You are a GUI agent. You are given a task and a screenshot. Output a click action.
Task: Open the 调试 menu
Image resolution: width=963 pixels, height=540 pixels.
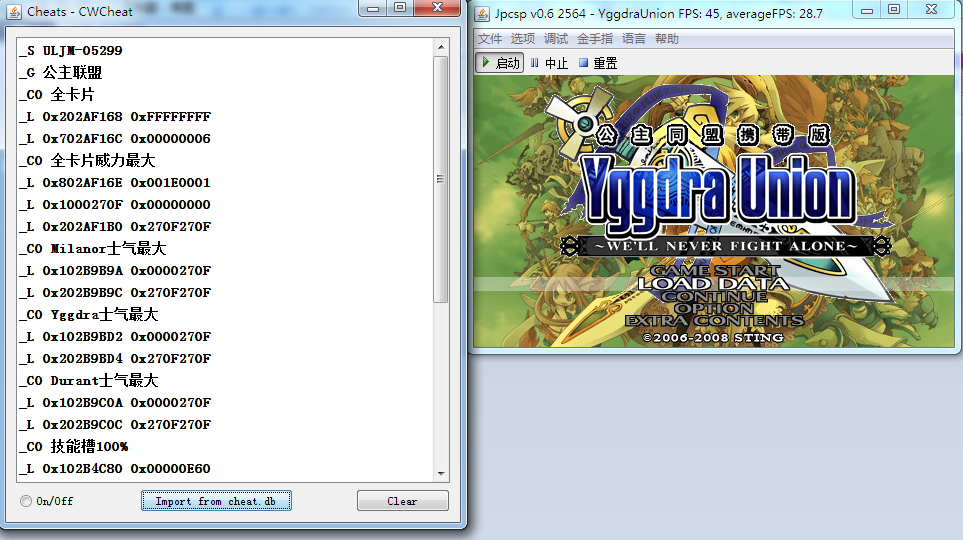pyautogui.click(x=556, y=39)
